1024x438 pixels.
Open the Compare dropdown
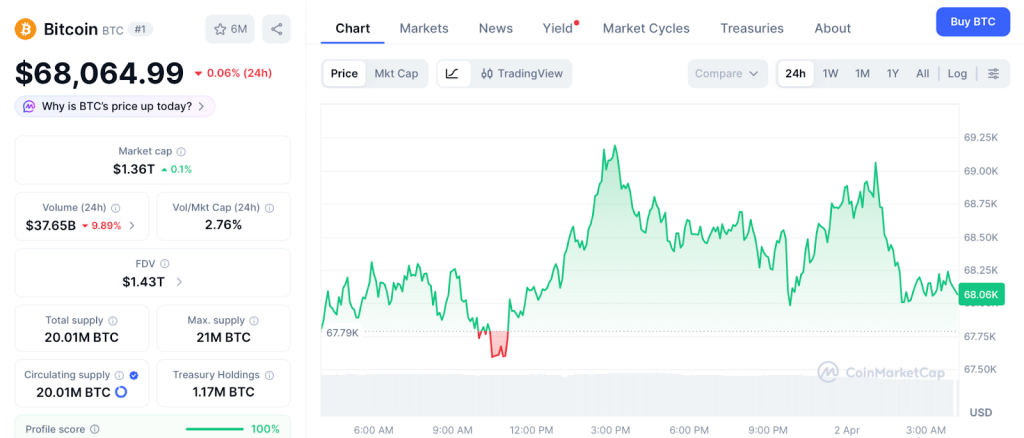[726, 73]
